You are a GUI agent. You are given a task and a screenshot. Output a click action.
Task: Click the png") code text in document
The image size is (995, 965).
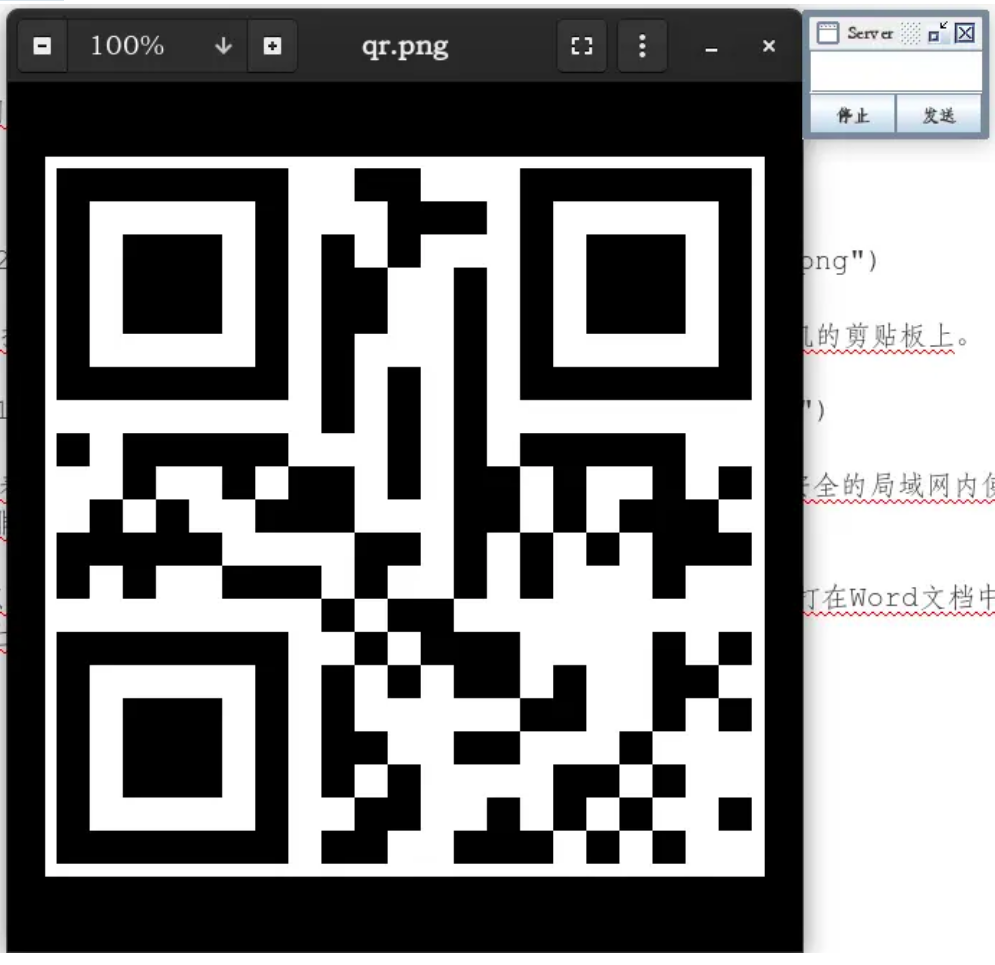[840, 261]
